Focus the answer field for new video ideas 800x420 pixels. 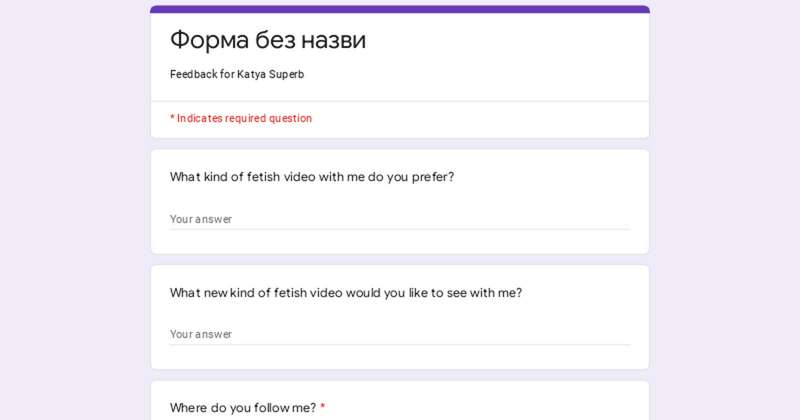399,334
